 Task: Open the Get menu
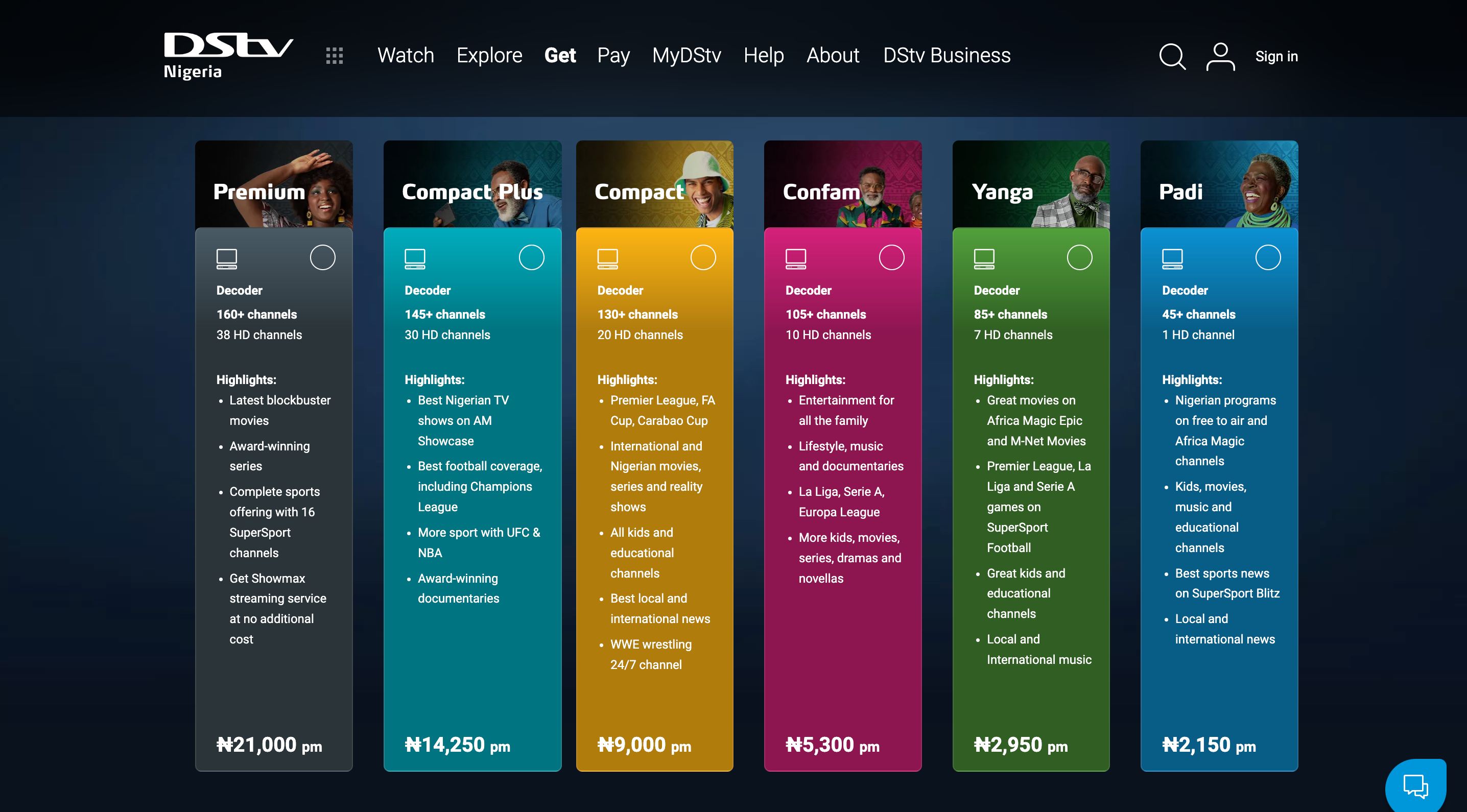tap(560, 56)
